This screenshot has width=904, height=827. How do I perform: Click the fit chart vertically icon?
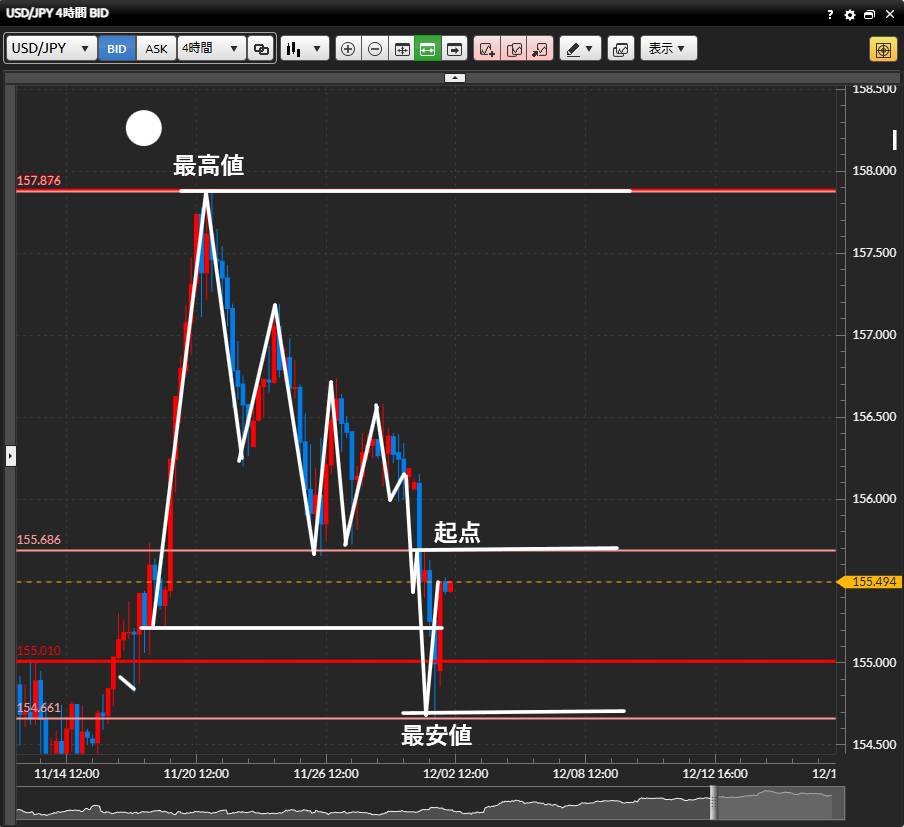point(401,48)
